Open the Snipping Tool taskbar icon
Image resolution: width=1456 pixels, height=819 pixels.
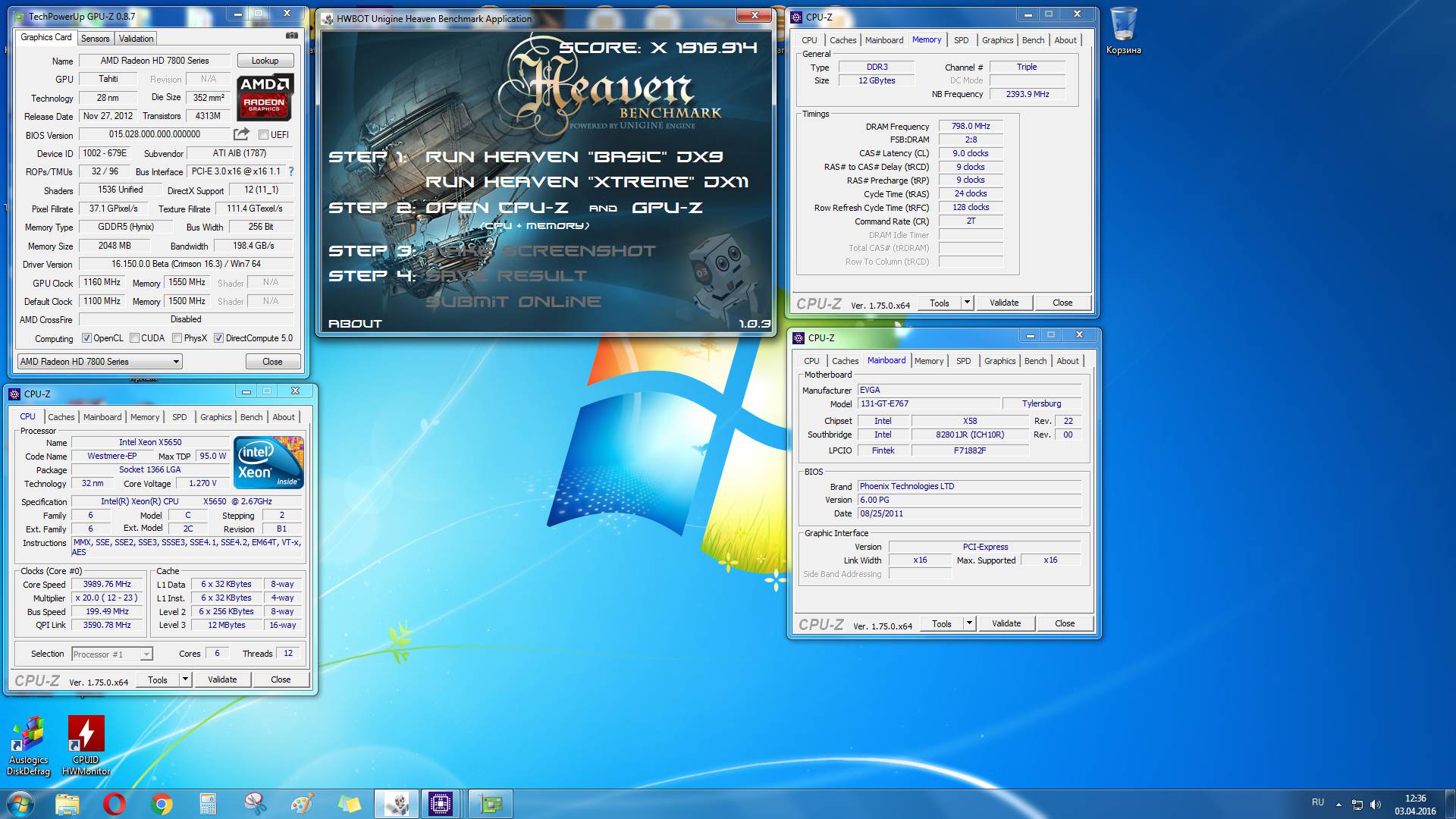256,804
